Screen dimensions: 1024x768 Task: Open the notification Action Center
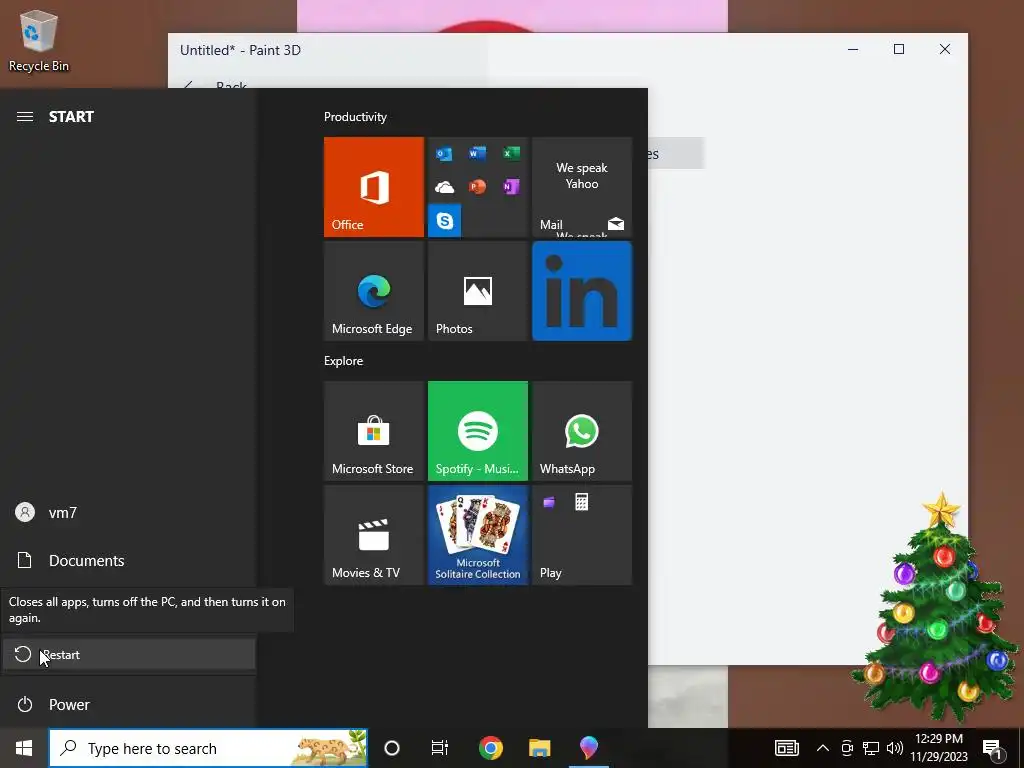pos(993,749)
